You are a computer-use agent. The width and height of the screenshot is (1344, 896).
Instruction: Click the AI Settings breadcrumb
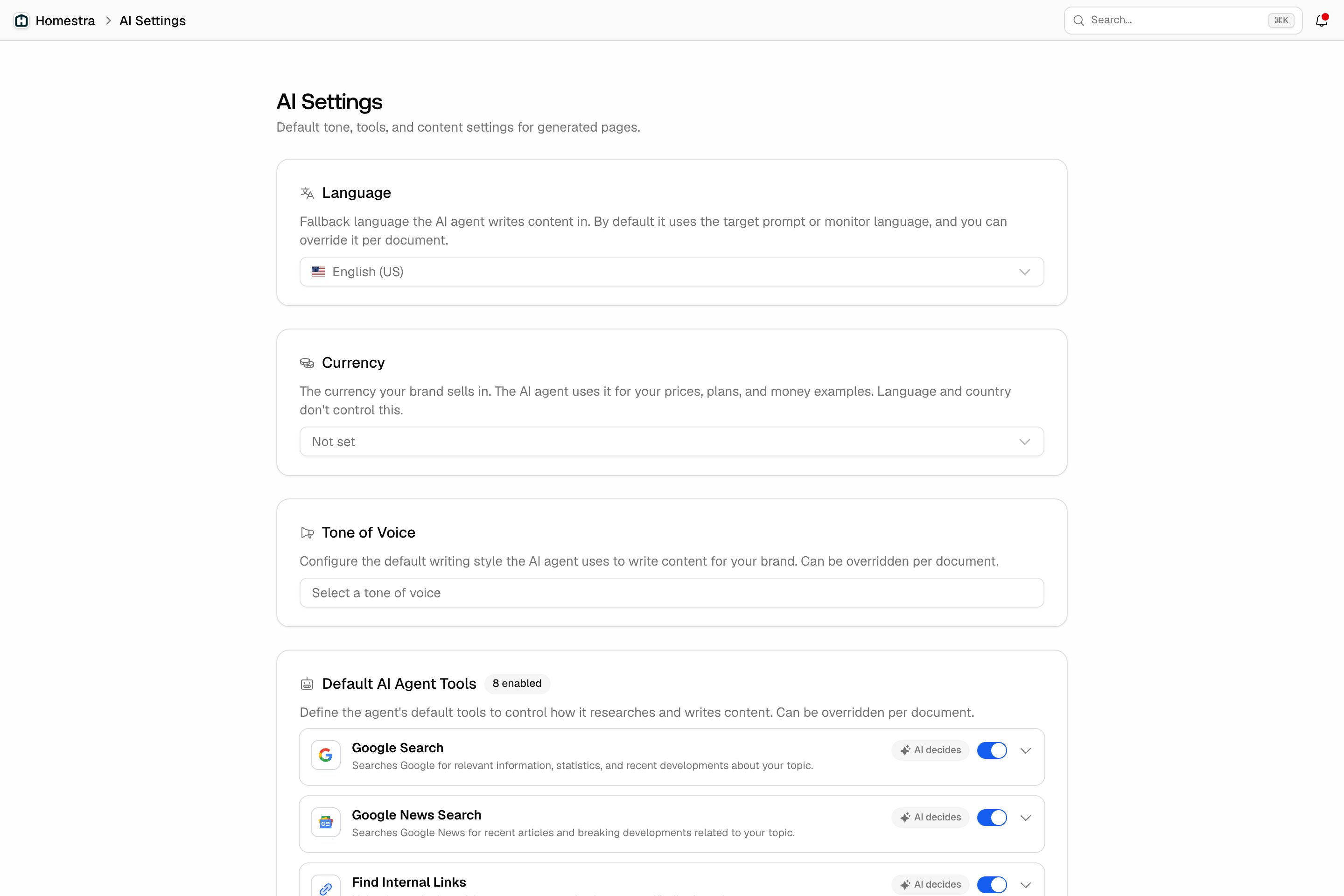tap(153, 21)
